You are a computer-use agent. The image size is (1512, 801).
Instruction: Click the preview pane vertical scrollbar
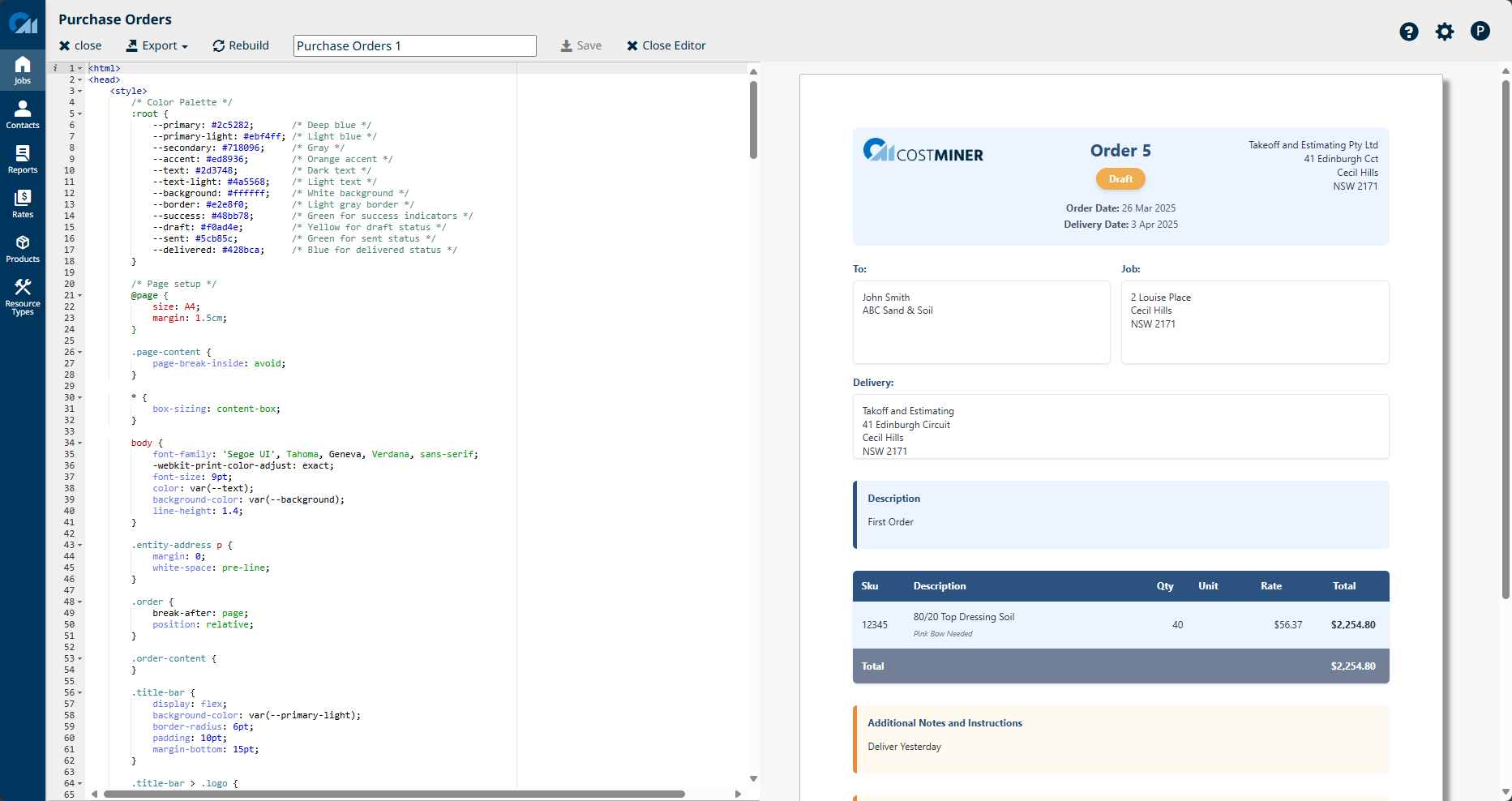pos(1506,339)
